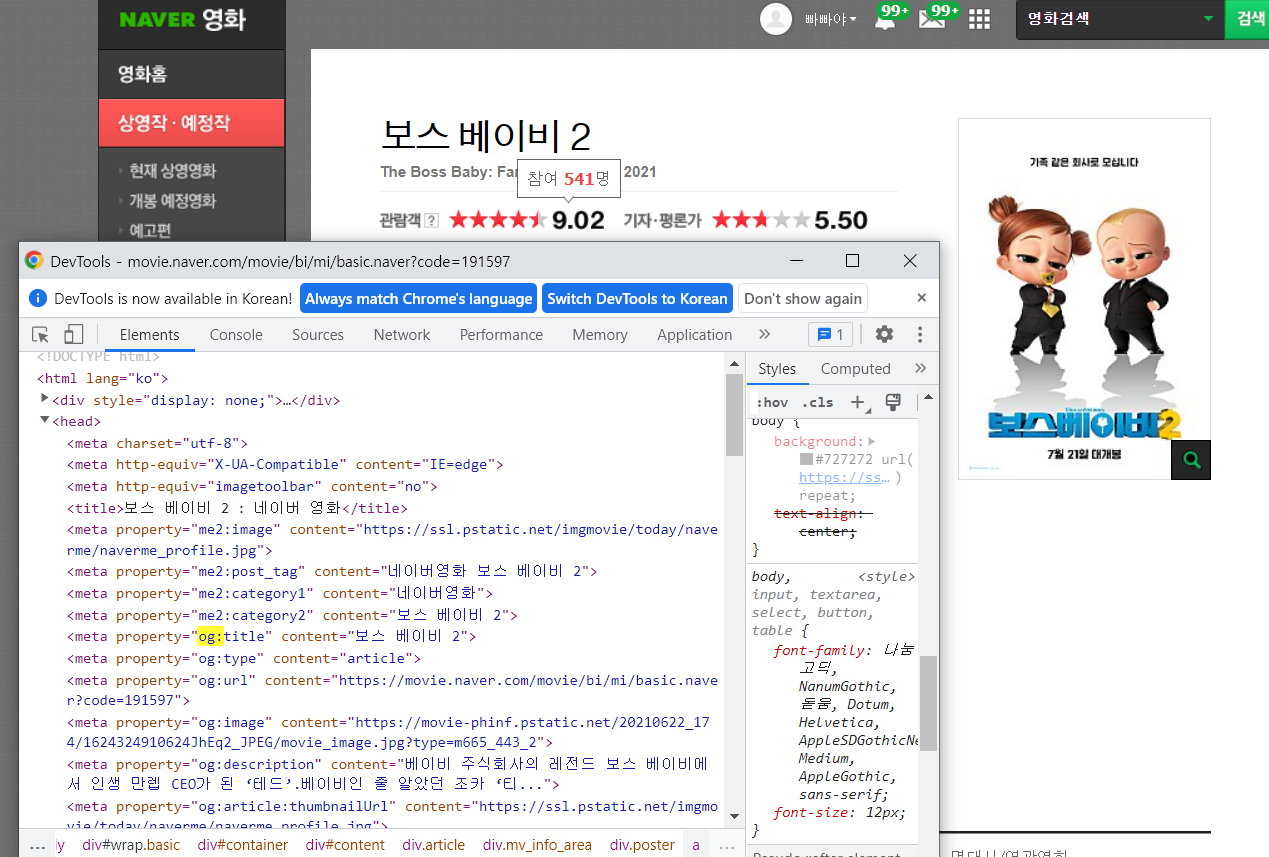This screenshot has width=1269, height=857.
Task: Switch to the Application tab
Action: tap(695, 335)
